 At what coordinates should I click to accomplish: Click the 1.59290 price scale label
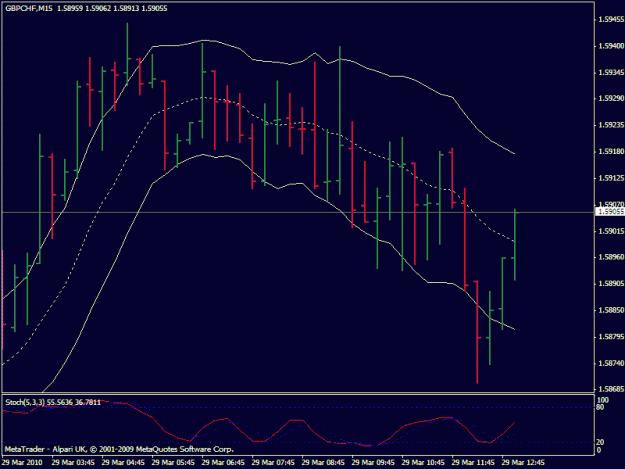point(611,98)
